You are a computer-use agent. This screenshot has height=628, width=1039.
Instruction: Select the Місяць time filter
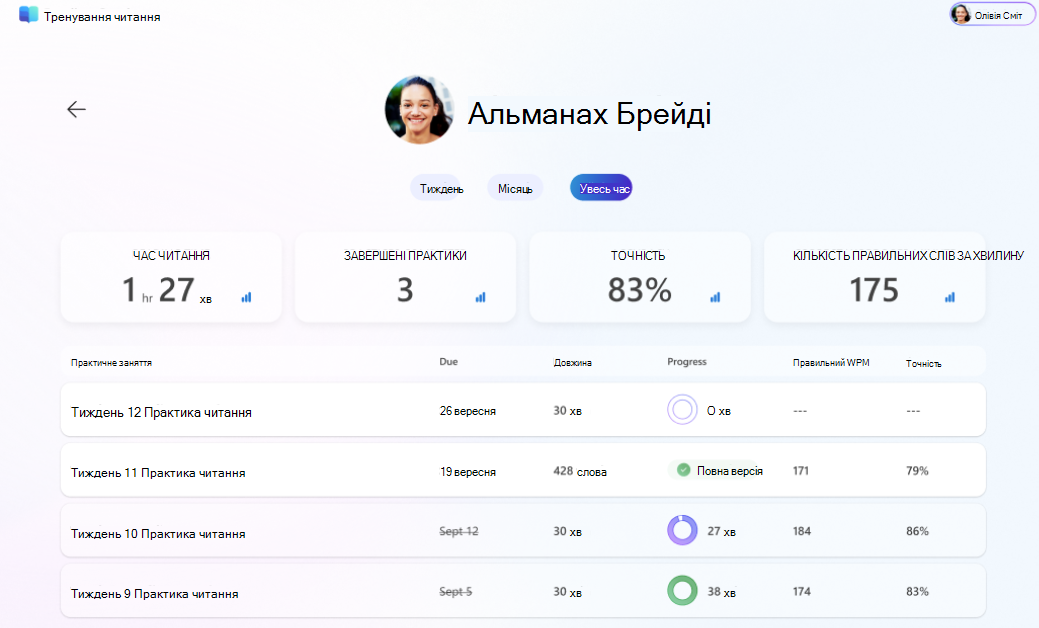coord(515,189)
